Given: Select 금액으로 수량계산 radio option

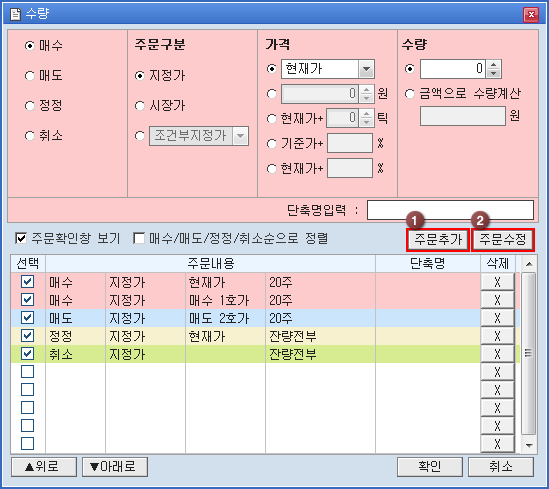Looking at the screenshot, I should click(x=410, y=94).
